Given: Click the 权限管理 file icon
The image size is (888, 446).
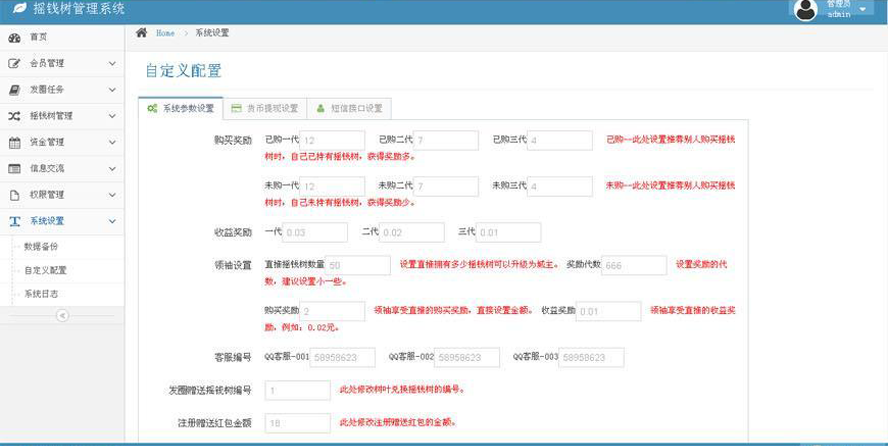Looking at the screenshot, I should point(15,195).
